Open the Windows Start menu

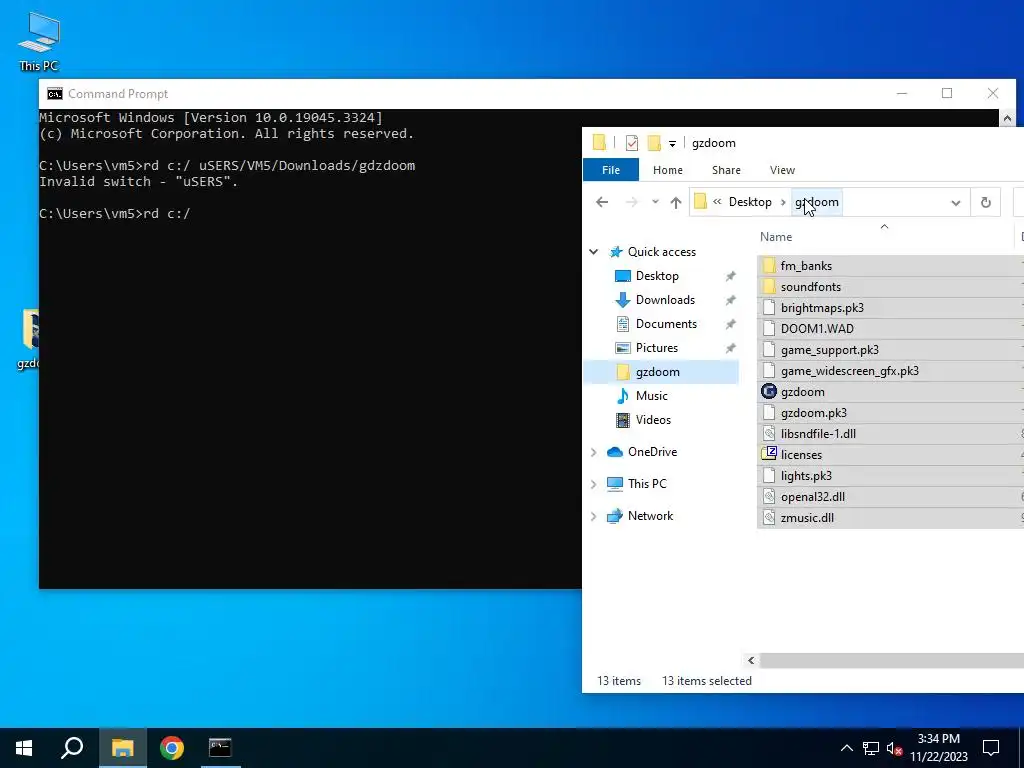pyautogui.click(x=24, y=748)
